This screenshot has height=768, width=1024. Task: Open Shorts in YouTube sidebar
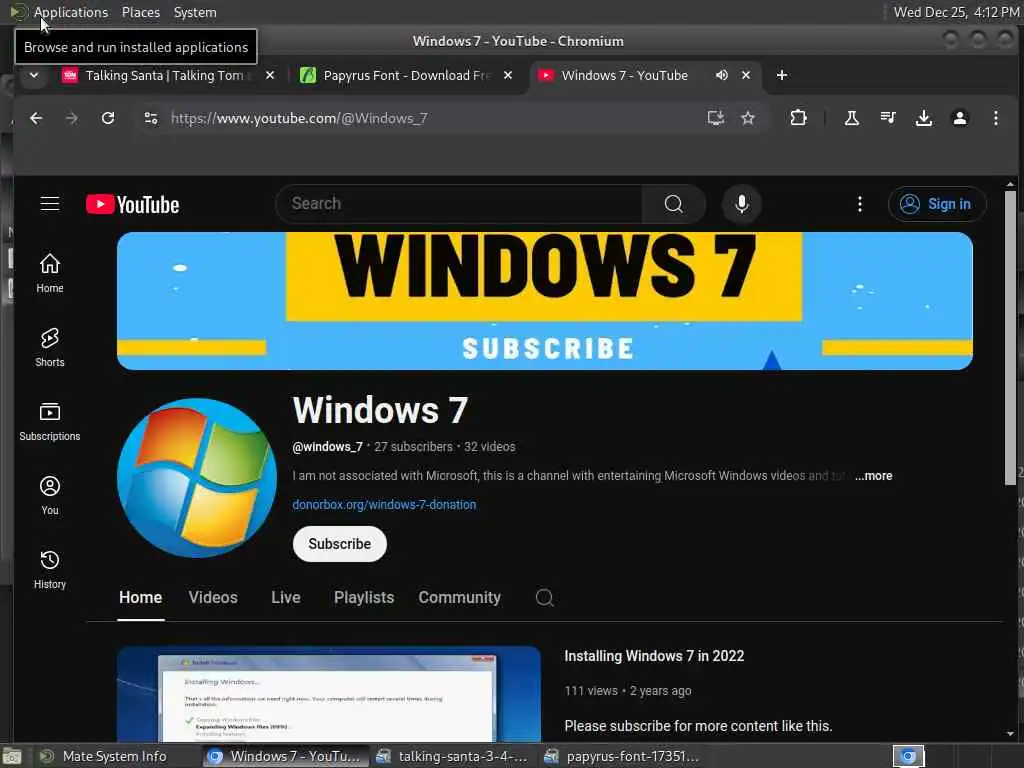pos(50,347)
